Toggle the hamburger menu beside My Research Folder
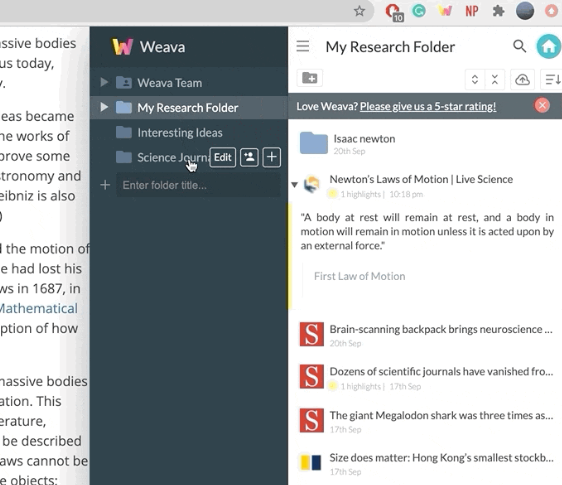This screenshot has height=485, width=562. coord(303,46)
